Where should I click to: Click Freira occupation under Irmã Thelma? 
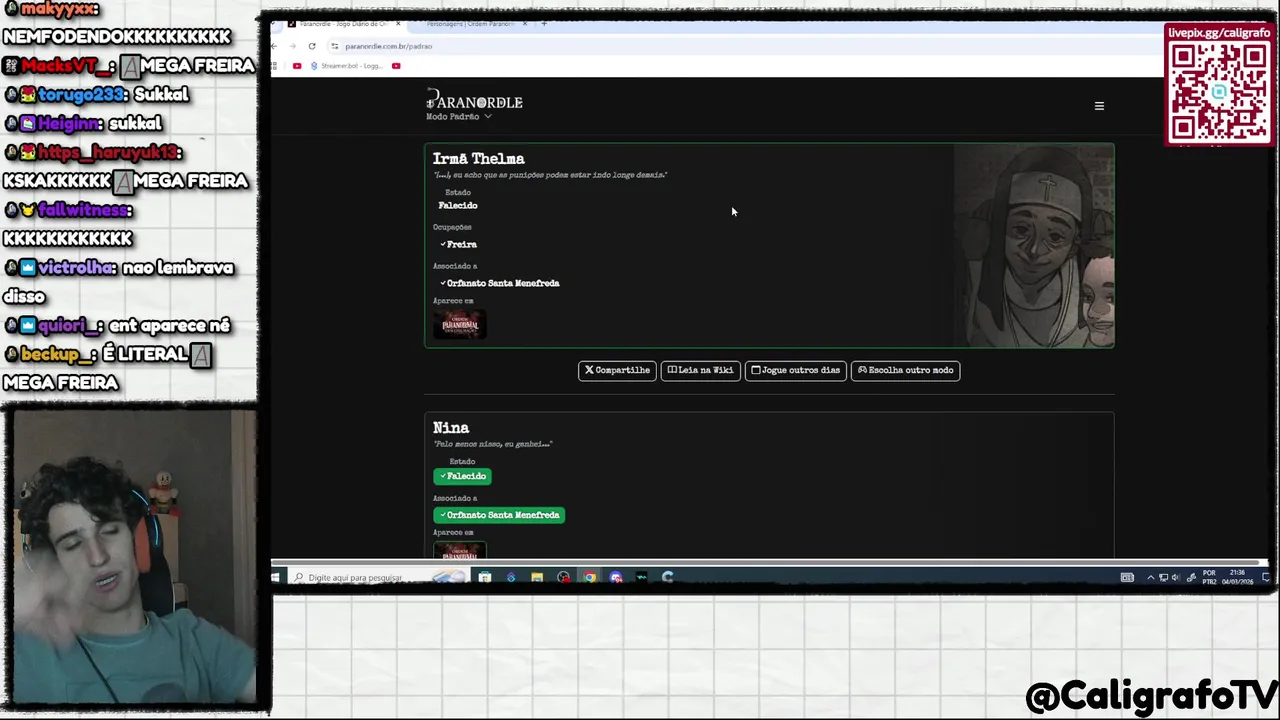(x=458, y=244)
